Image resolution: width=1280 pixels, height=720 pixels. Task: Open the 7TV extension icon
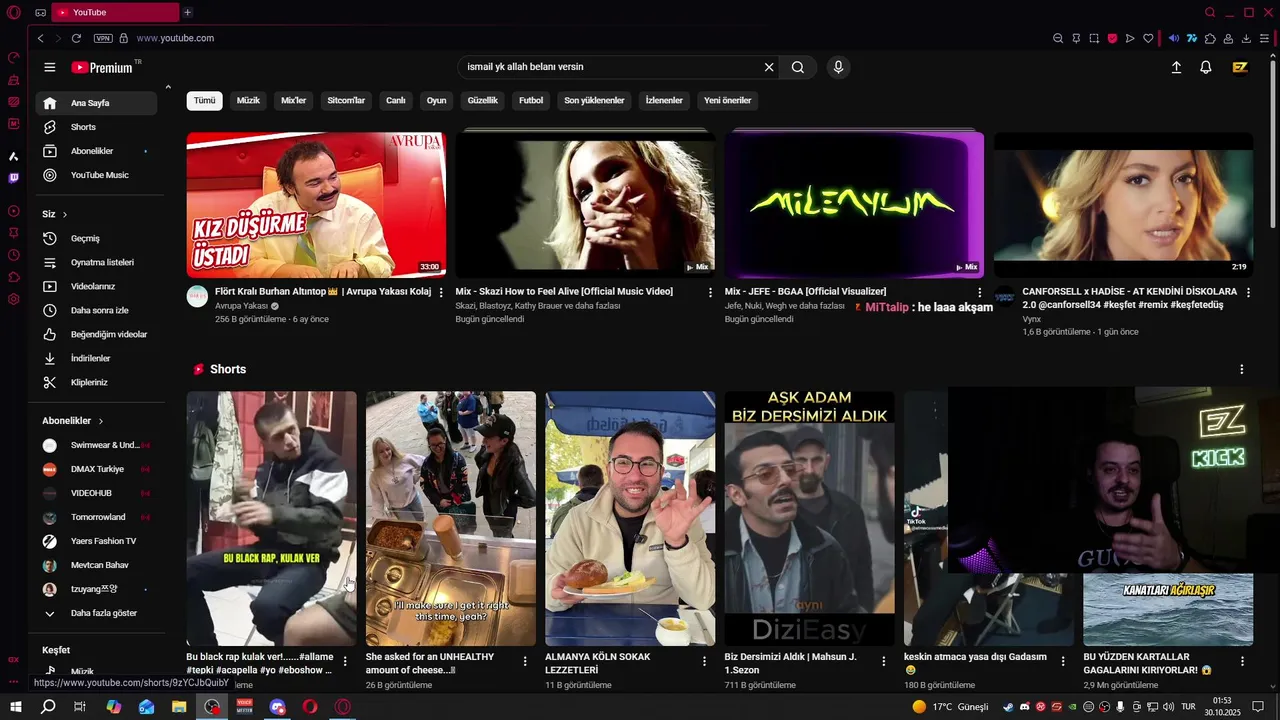point(1192,38)
